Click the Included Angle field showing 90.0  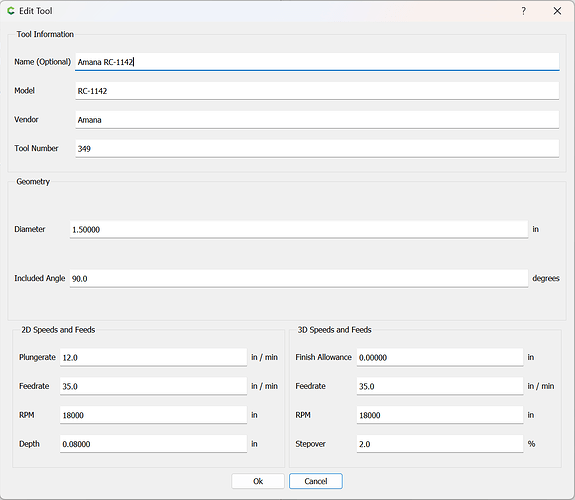(299, 278)
